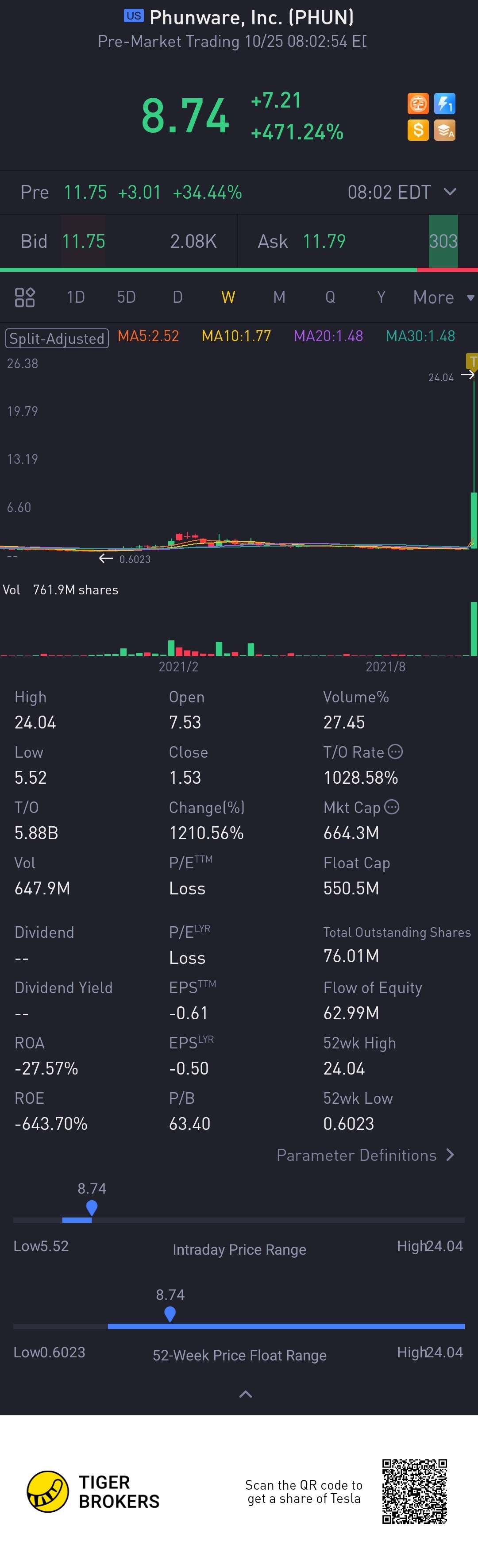Open Parameter Definitions link
The height and width of the screenshot is (1568, 478).
pyautogui.click(x=365, y=1155)
